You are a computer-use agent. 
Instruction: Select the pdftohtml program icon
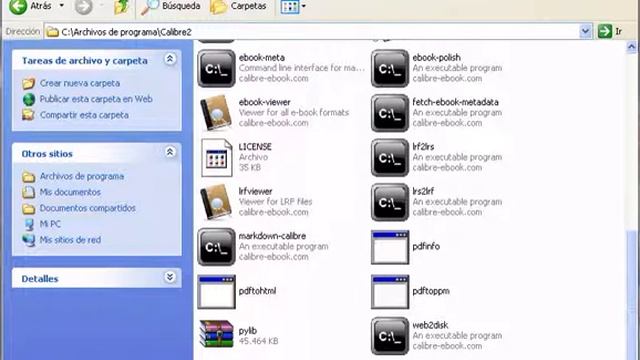coord(216,291)
